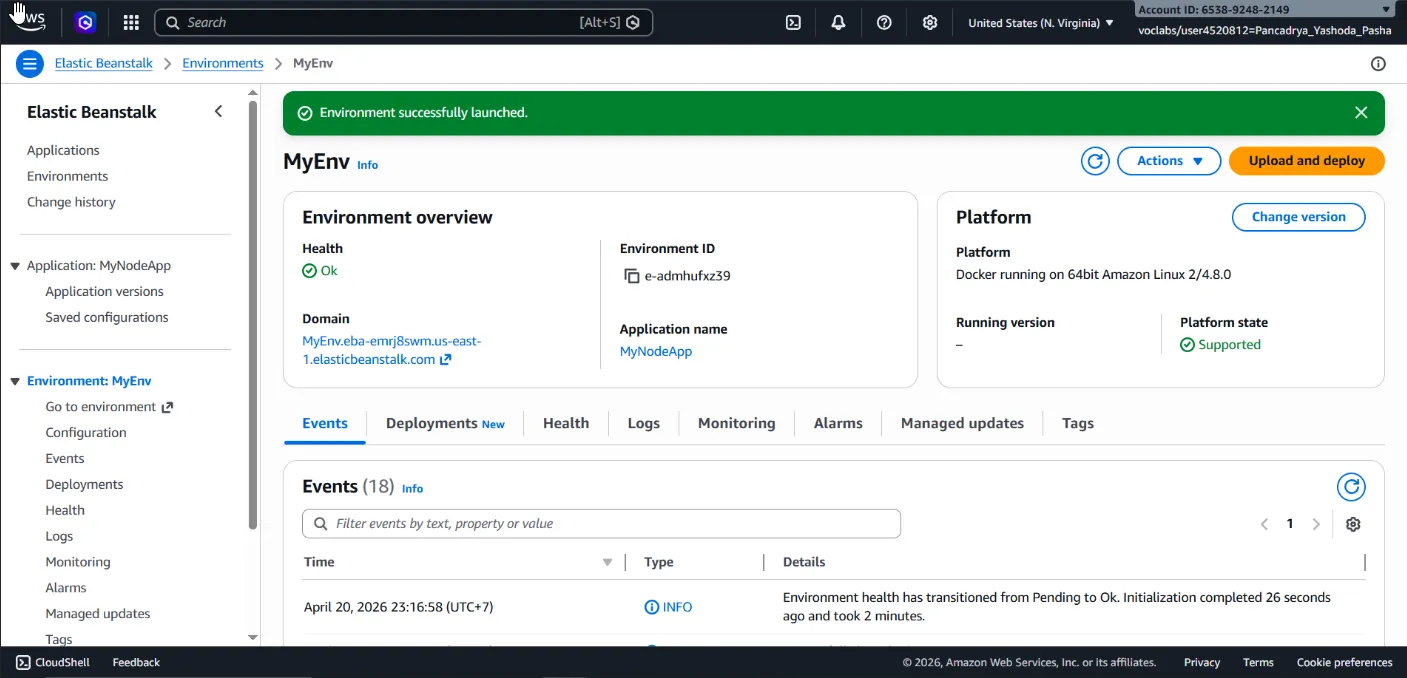Open Application versions in sidebar

click(104, 292)
